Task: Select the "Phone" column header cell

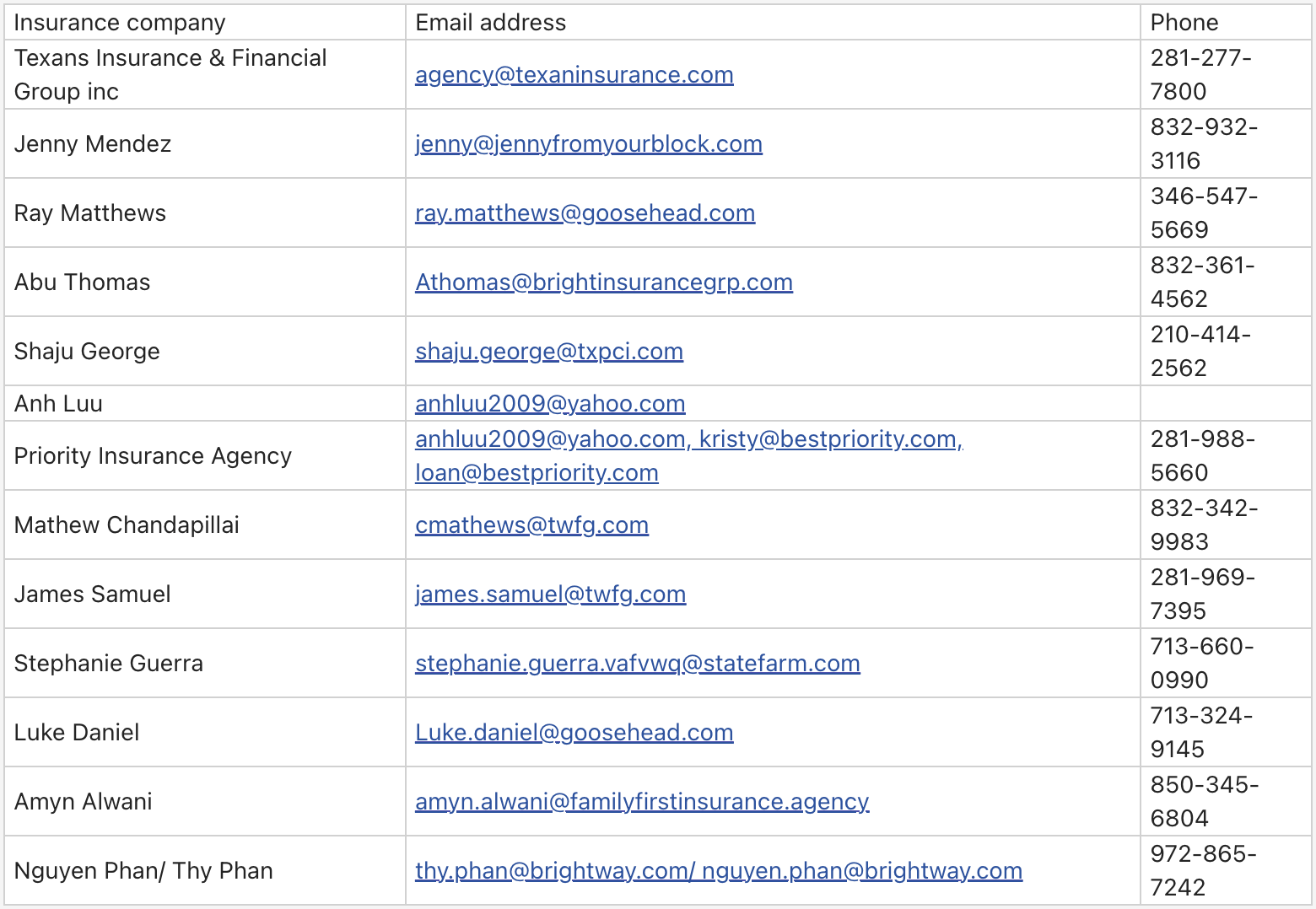Action: click(1184, 23)
